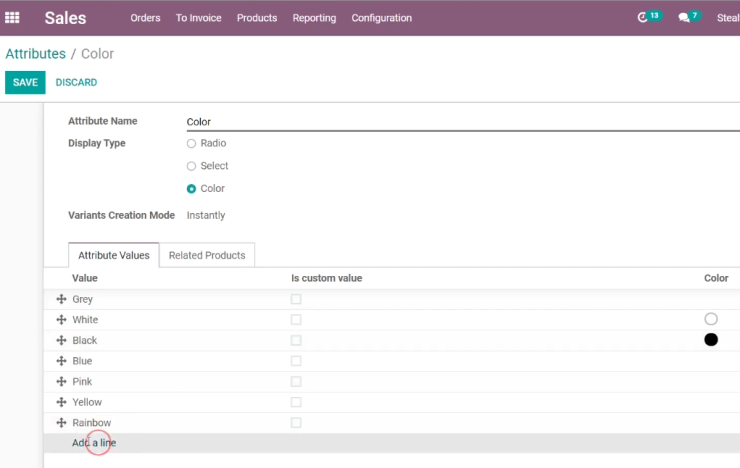Open messages chat icon with 7 badge
The height and width of the screenshot is (468, 740).
(689, 17)
